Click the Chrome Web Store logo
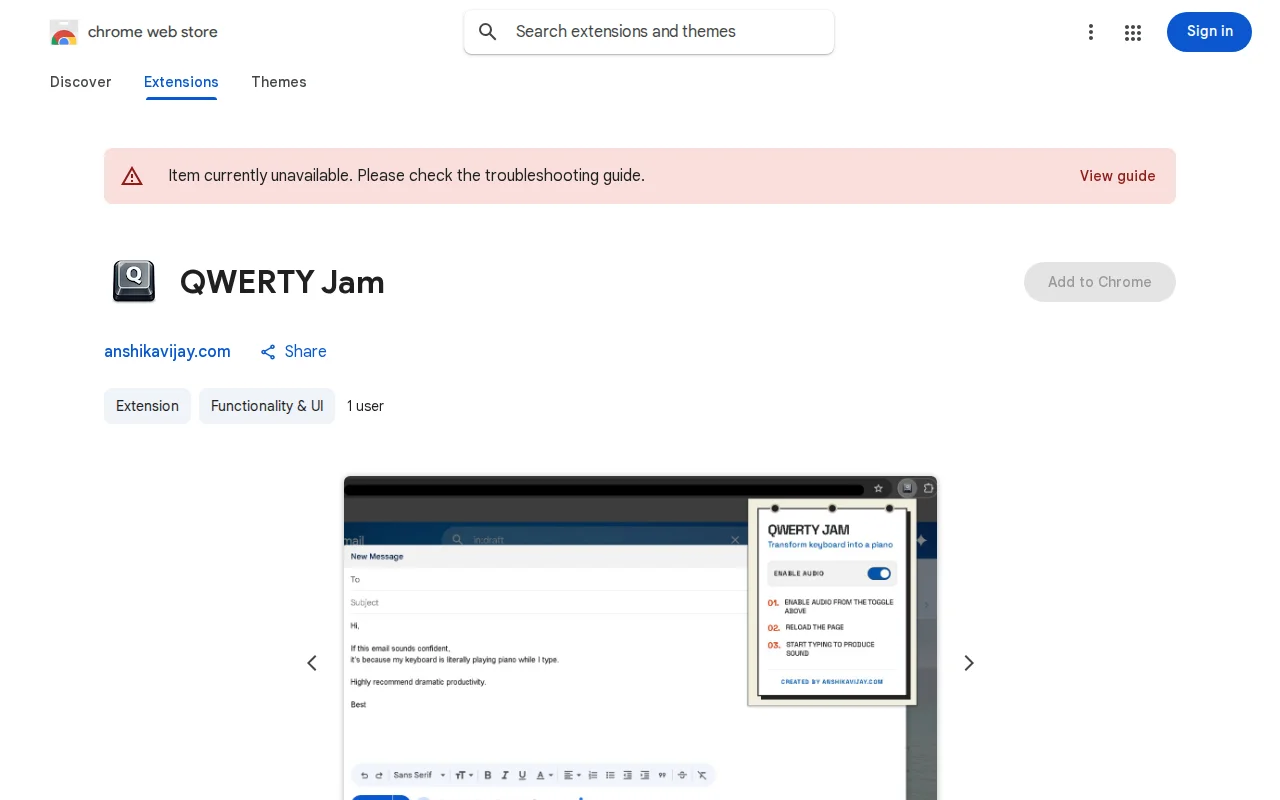The image size is (1280, 800). (64, 32)
